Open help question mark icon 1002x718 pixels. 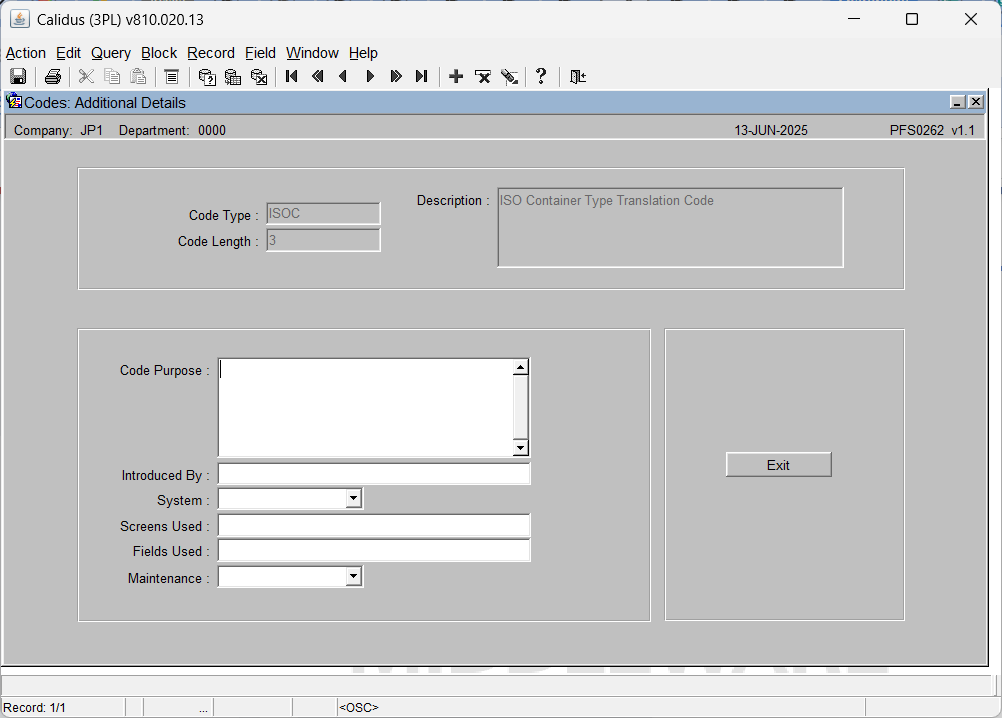pos(541,77)
